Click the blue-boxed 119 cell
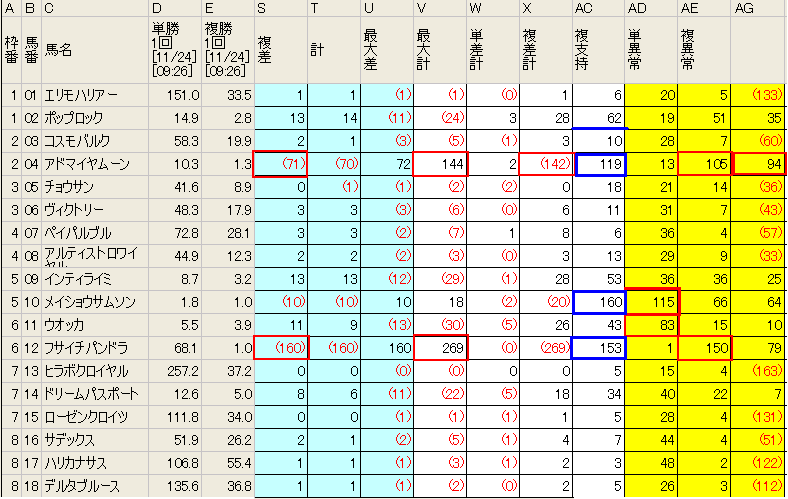This screenshot has height=499, width=788. 600,164
